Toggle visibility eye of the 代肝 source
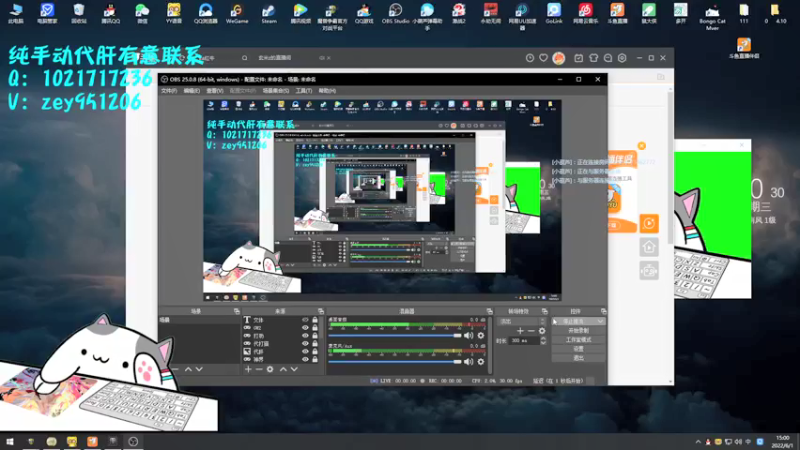 pyautogui.click(x=305, y=352)
